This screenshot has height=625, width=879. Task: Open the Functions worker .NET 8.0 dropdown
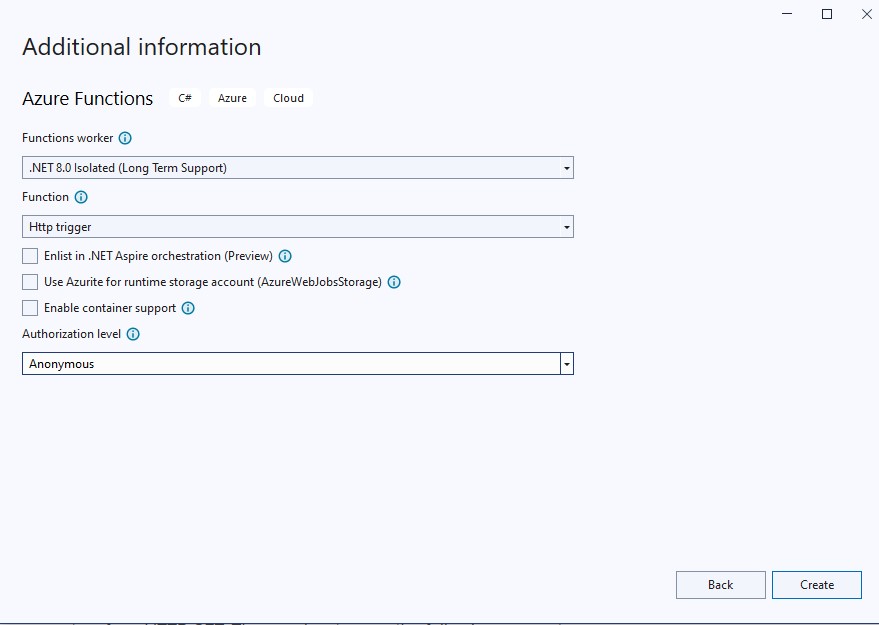[298, 168]
